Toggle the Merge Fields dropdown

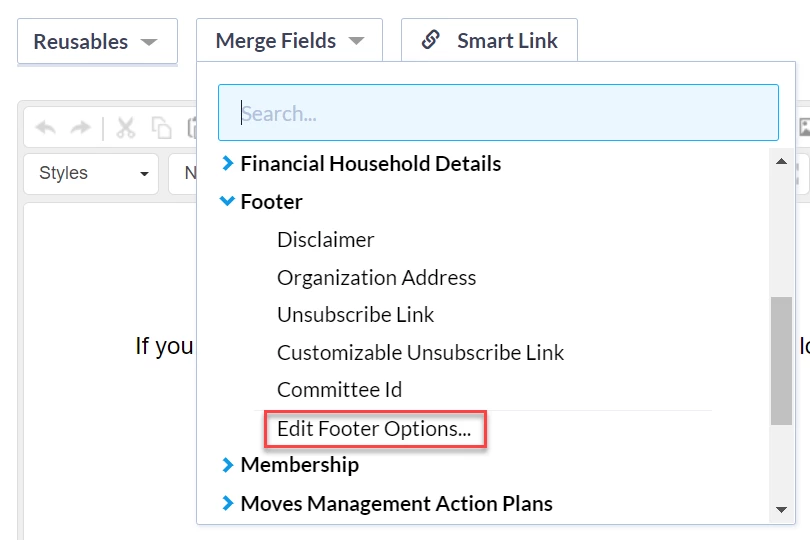pos(289,42)
